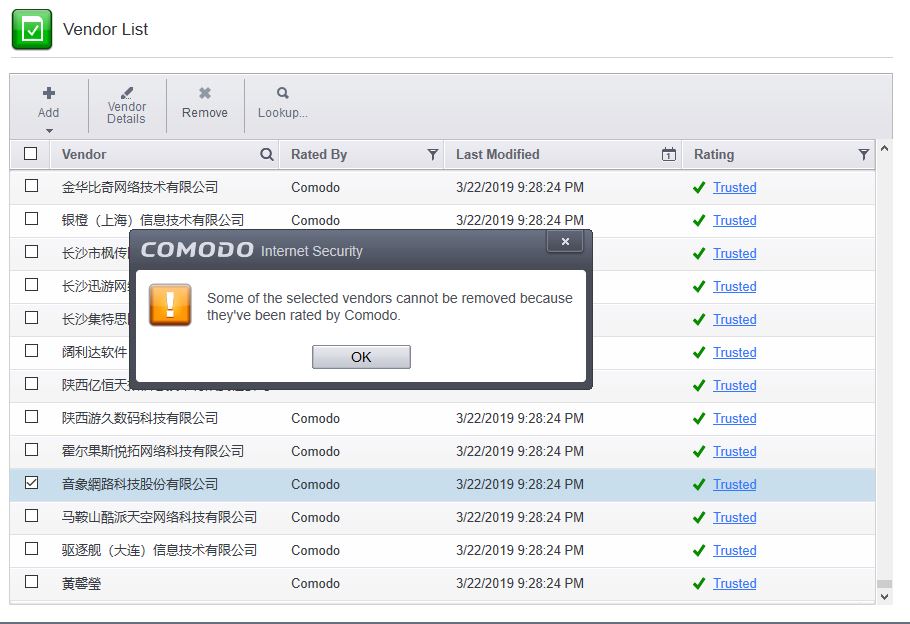The height and width of the screenshot is (624, 910).
Task: Check the 银橙（上海）信息技术有限公司 row checkbox
Action: [x=31, y=219]
